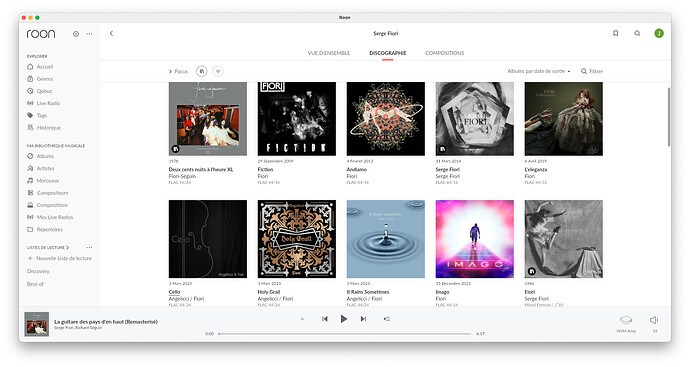The height and width of the screenshot is (367, 690).
Task: Toggle the library-only filter circle
Action: tap(202, 71)
